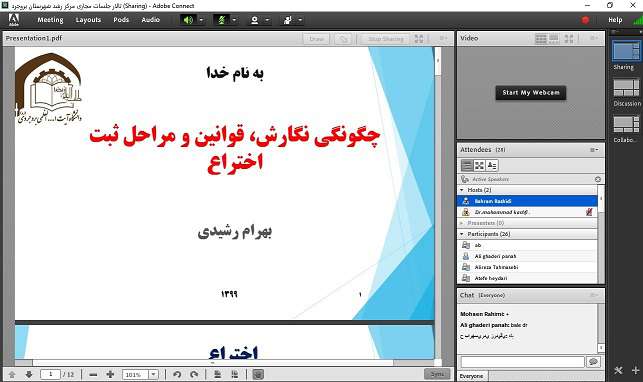The image size is (643, 382).
Task: Rotate document clockwise icon
Action: pyautogui.click(x=194, y=375)
